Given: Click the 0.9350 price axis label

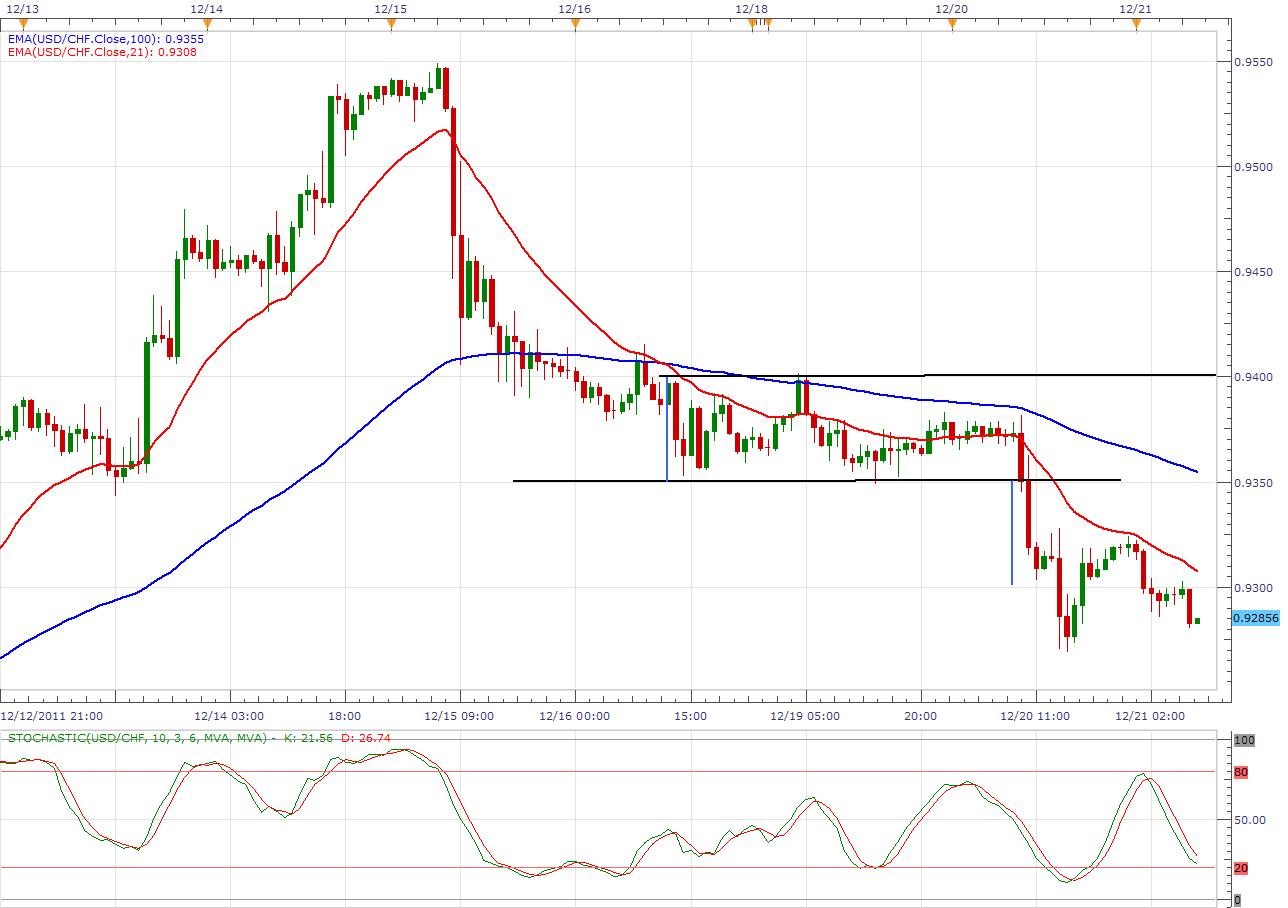Looking at the screenshot, I should coord(1253,483).
